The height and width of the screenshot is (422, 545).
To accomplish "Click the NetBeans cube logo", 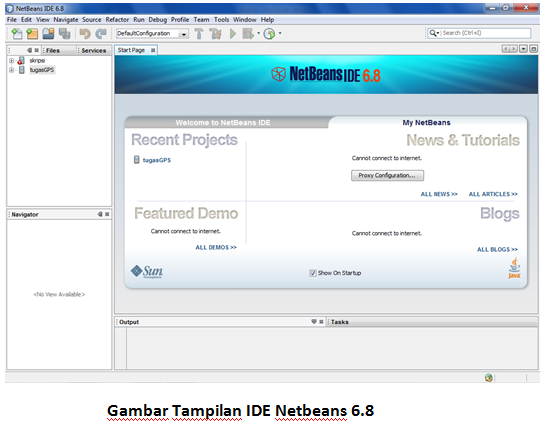I will (278, 74).
